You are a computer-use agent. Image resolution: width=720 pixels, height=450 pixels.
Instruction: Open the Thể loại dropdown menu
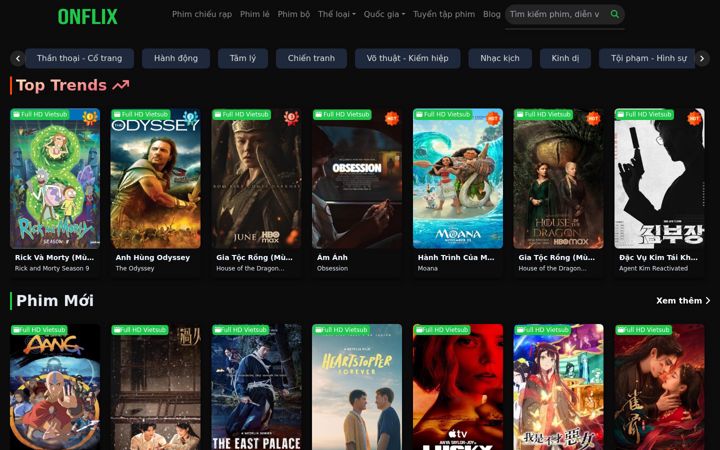337,14
